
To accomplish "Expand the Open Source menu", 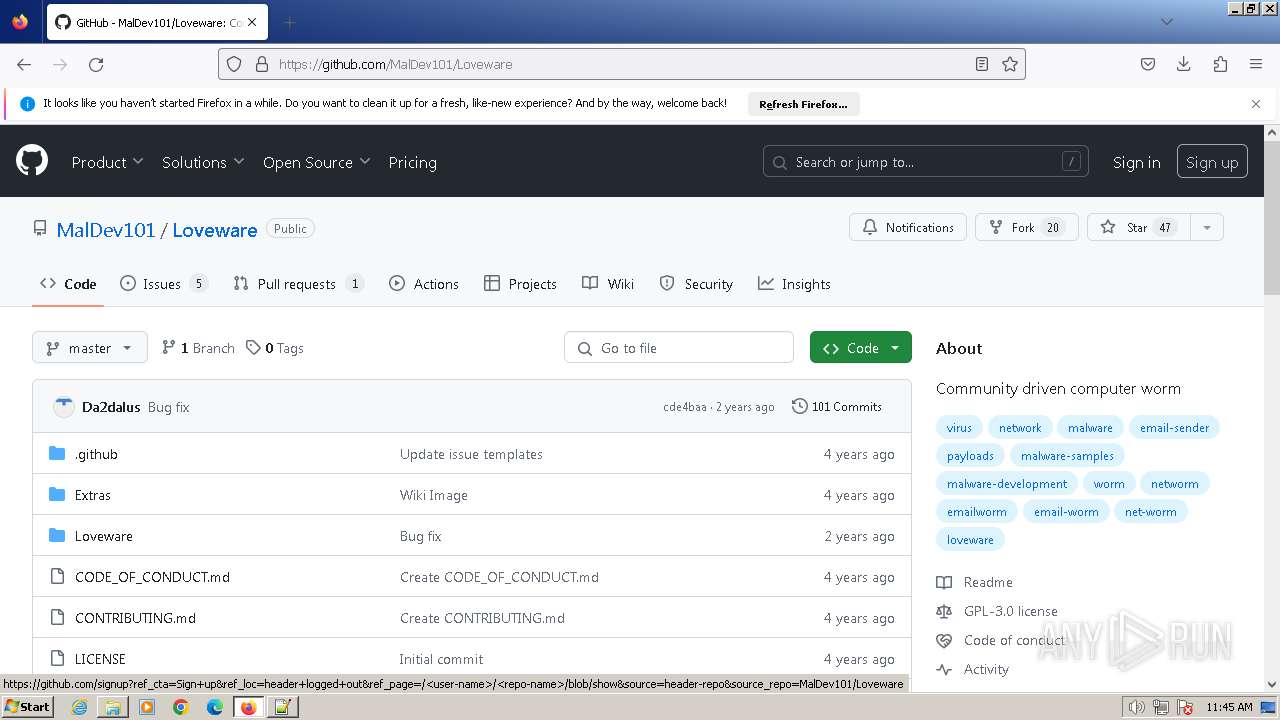I will point(316,162).
